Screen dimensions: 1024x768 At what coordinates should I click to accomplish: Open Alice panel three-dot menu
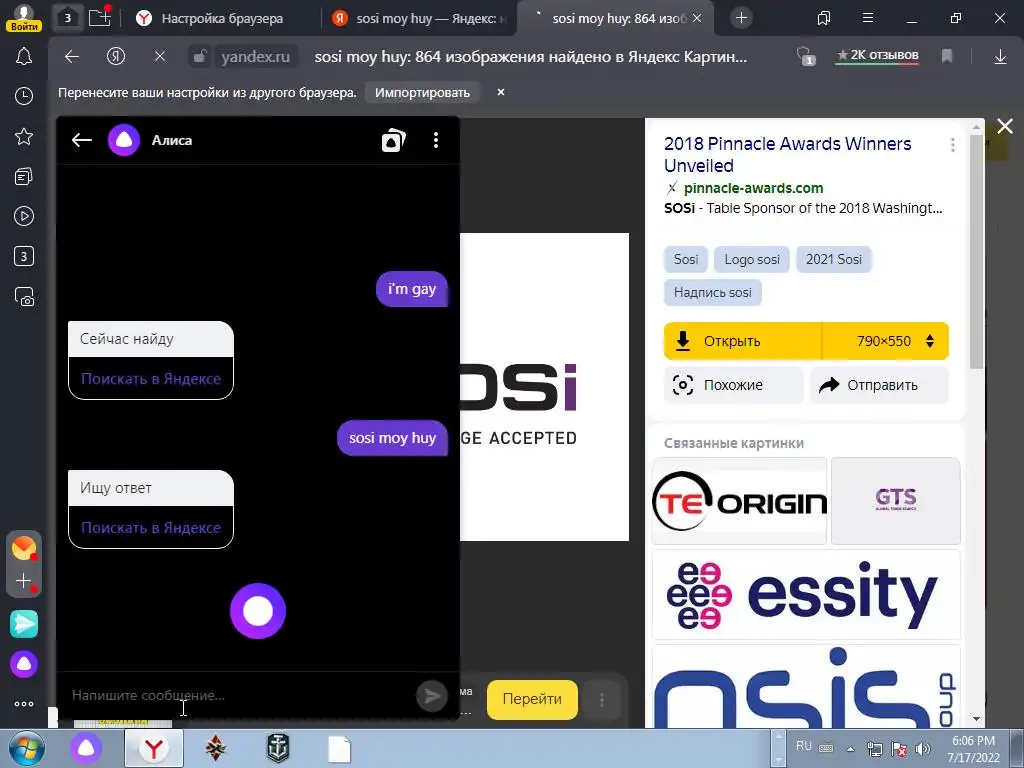(436, 140)
